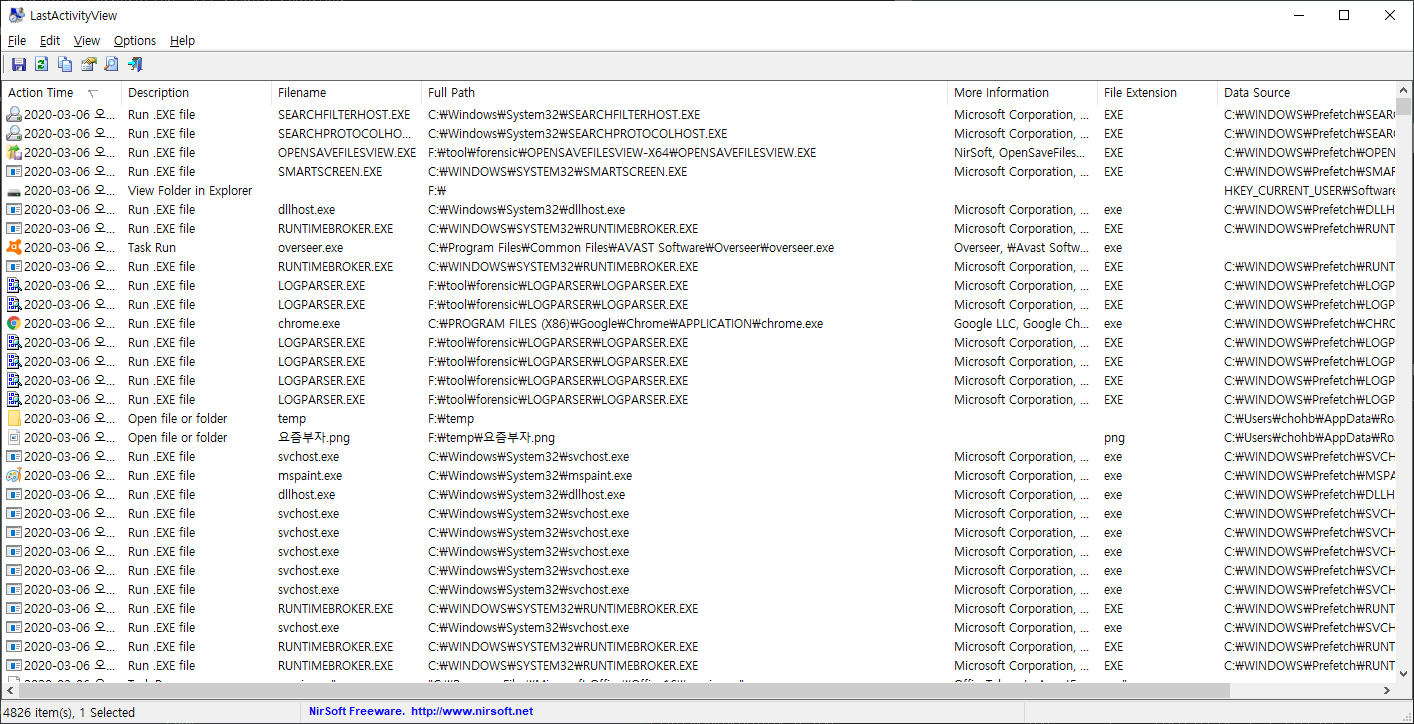Sort by Description column header
This screenshot has width=1414, height=724.
[196, 93]
